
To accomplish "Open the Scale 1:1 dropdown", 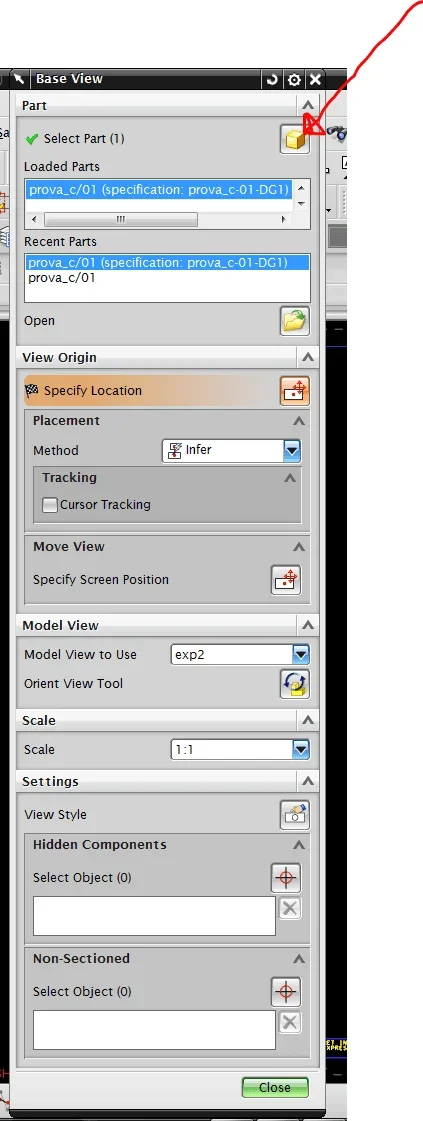I will 240,749.
